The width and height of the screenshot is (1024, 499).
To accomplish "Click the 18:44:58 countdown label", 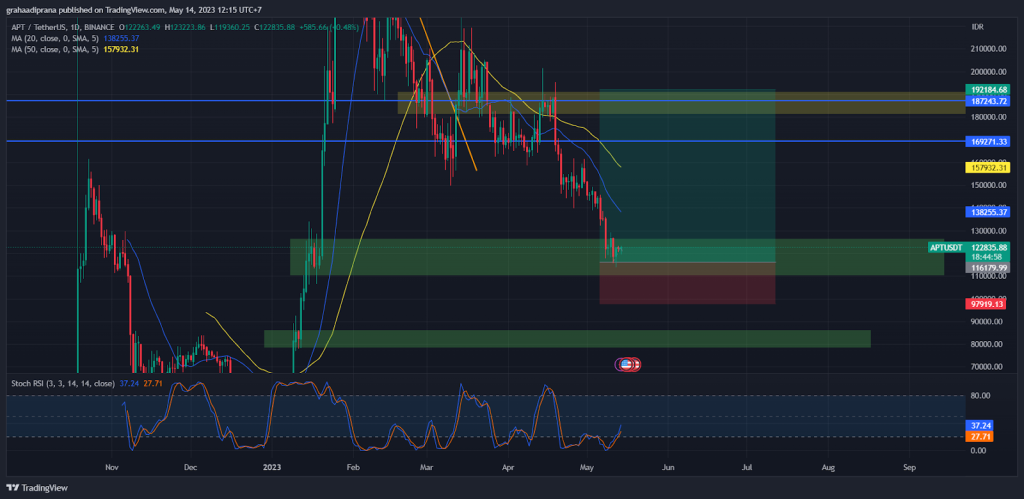I will (x=986, y=257).
